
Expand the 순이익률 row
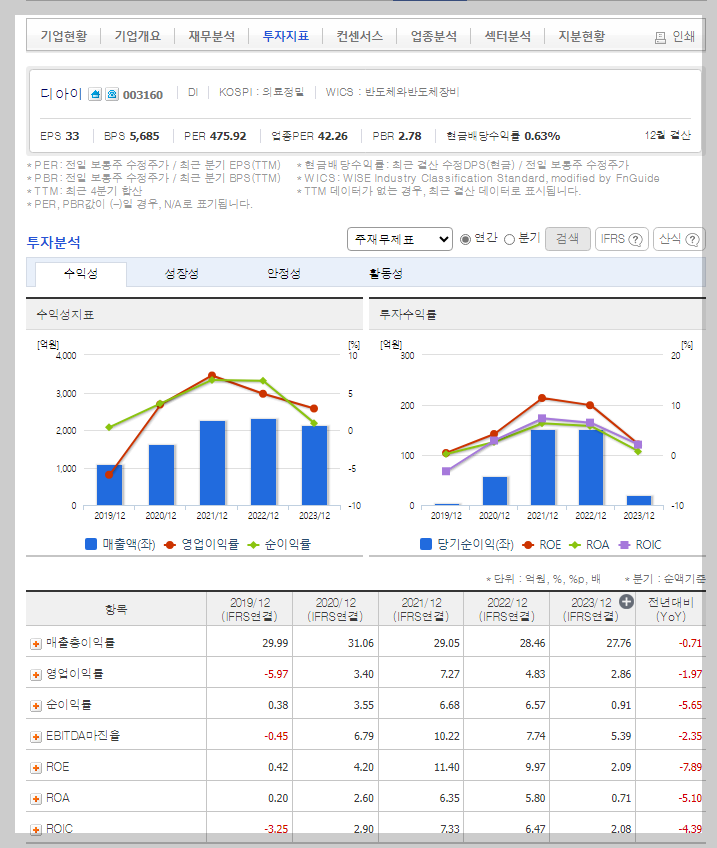36,706
